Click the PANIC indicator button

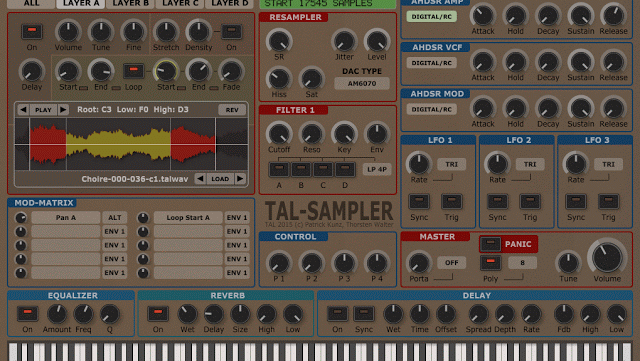(490, 244)
